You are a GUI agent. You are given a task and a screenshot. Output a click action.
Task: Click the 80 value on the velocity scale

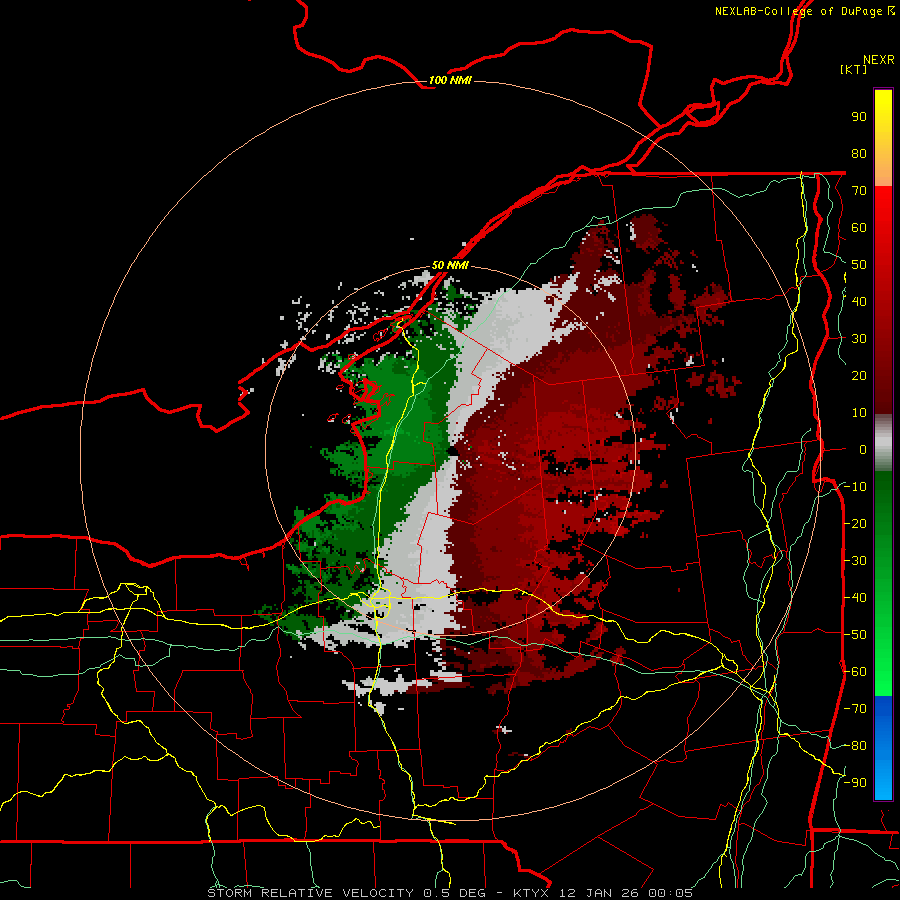coord(859,154)
